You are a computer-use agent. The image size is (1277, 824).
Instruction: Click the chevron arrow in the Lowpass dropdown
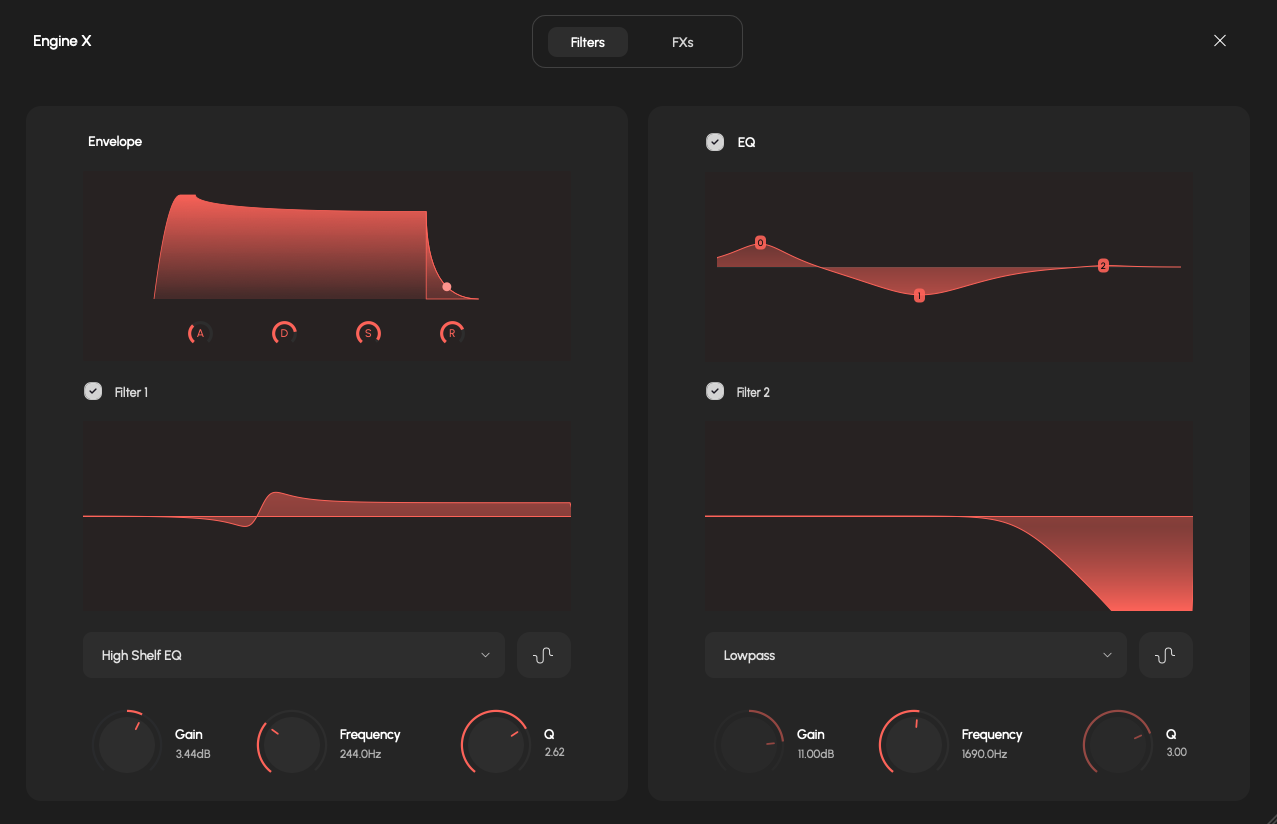tap(1107, 655)
